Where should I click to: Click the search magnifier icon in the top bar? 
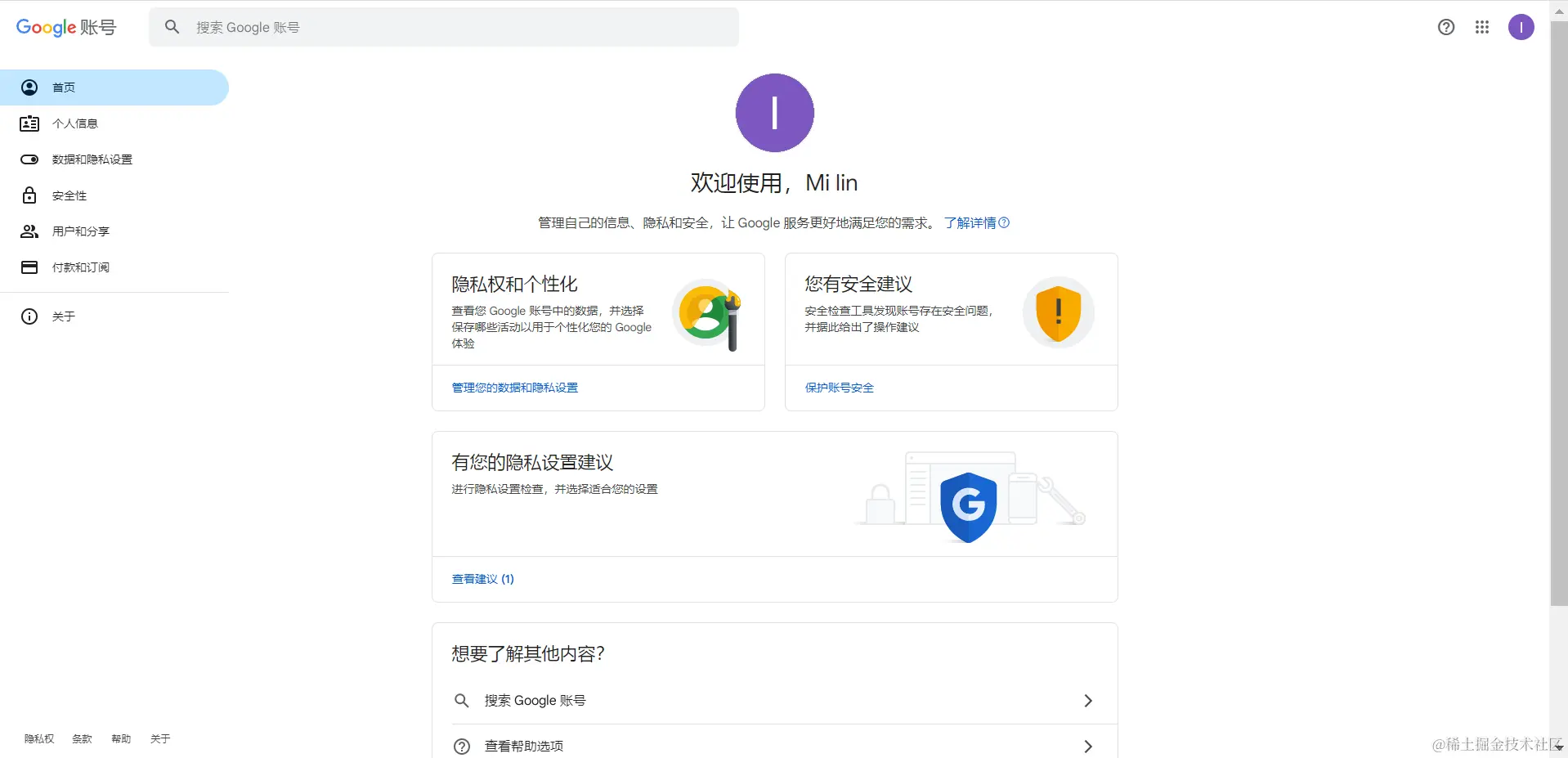click(172, 27)
